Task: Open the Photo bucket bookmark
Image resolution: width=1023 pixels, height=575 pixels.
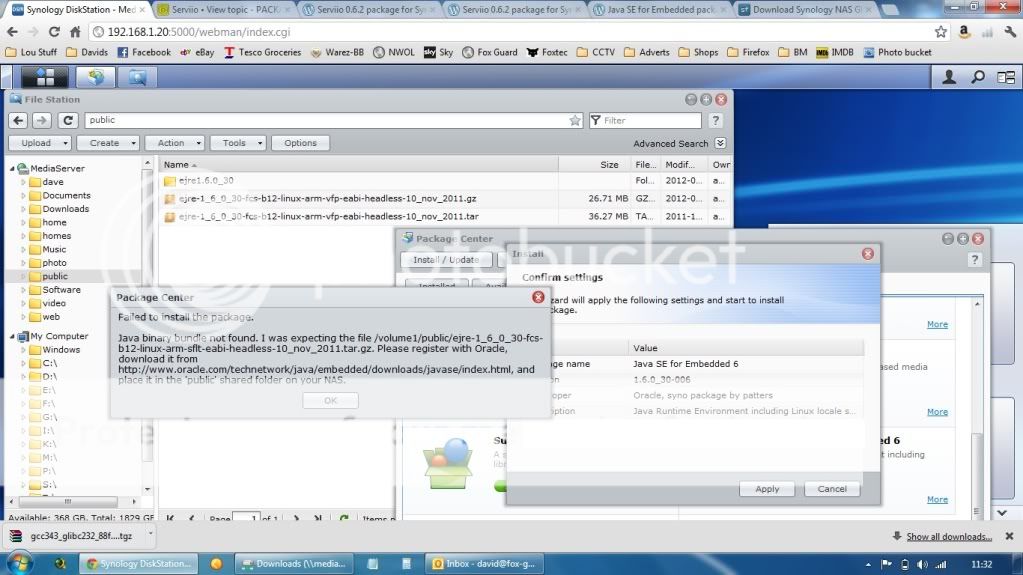Action: point(898,52)
